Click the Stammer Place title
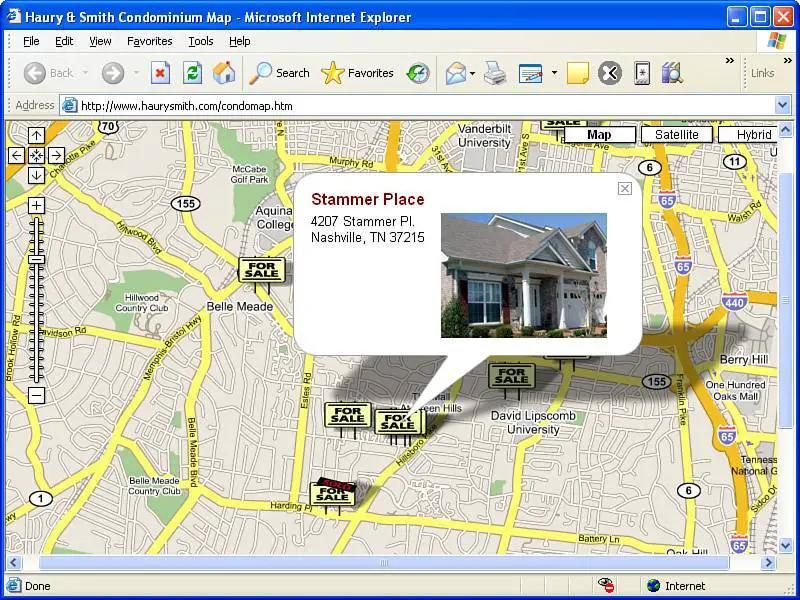This screenshot has height=600, width=800. (x=367, y=199)
